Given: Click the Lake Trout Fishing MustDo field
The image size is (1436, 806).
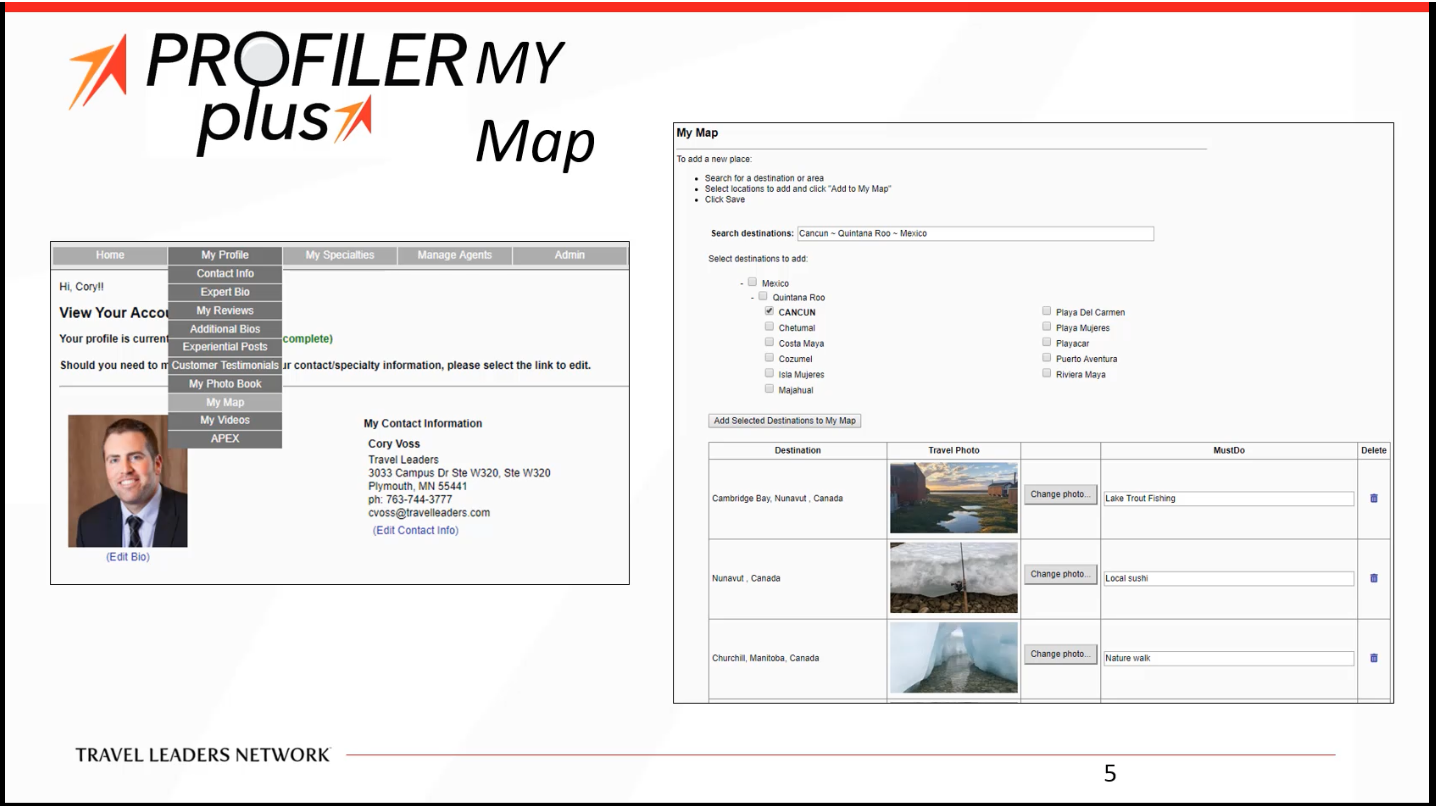Looking at the screenshot, I should tap(1229, 498).
